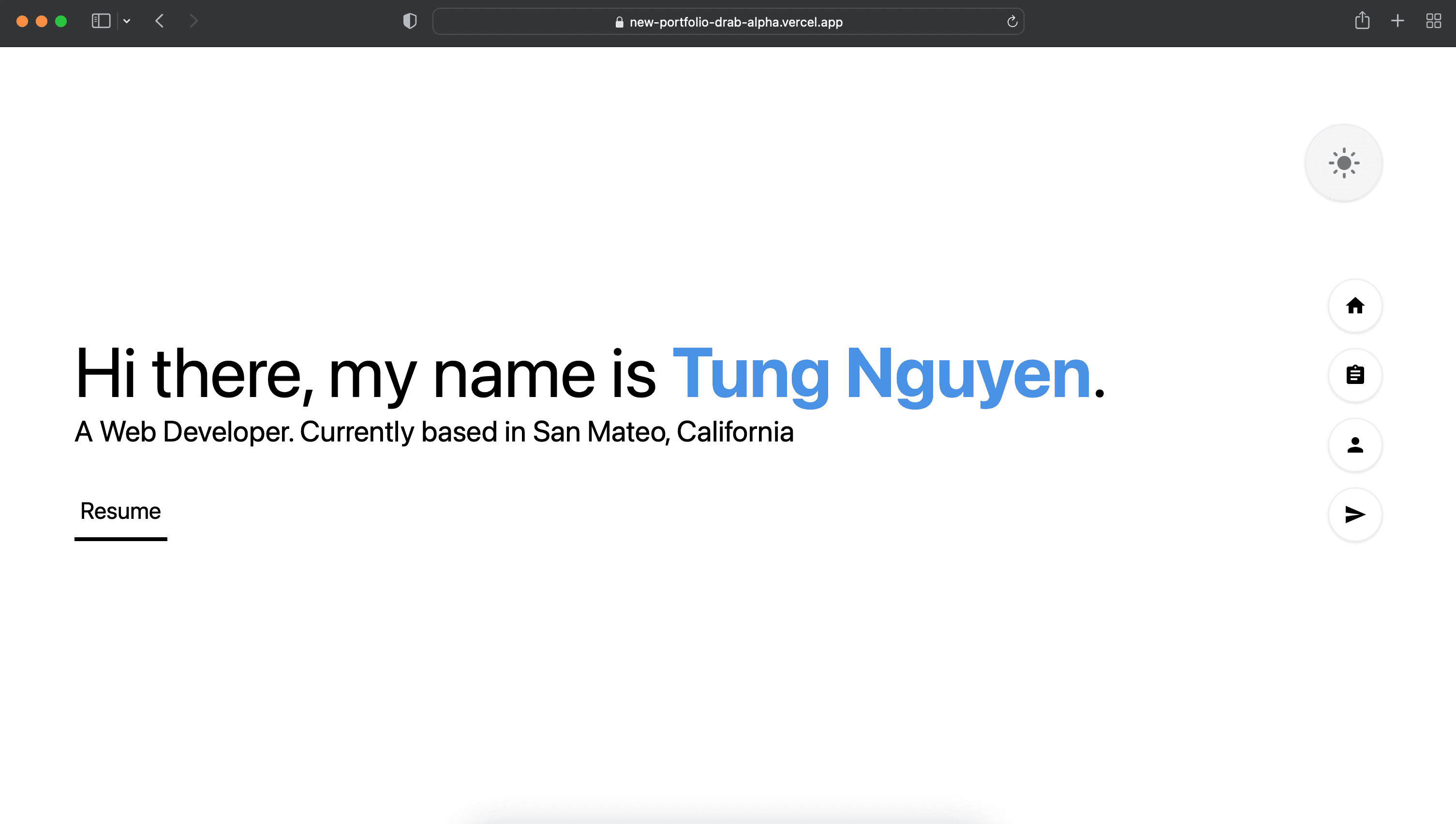Click the yellow minimize window button

(41, 21)
